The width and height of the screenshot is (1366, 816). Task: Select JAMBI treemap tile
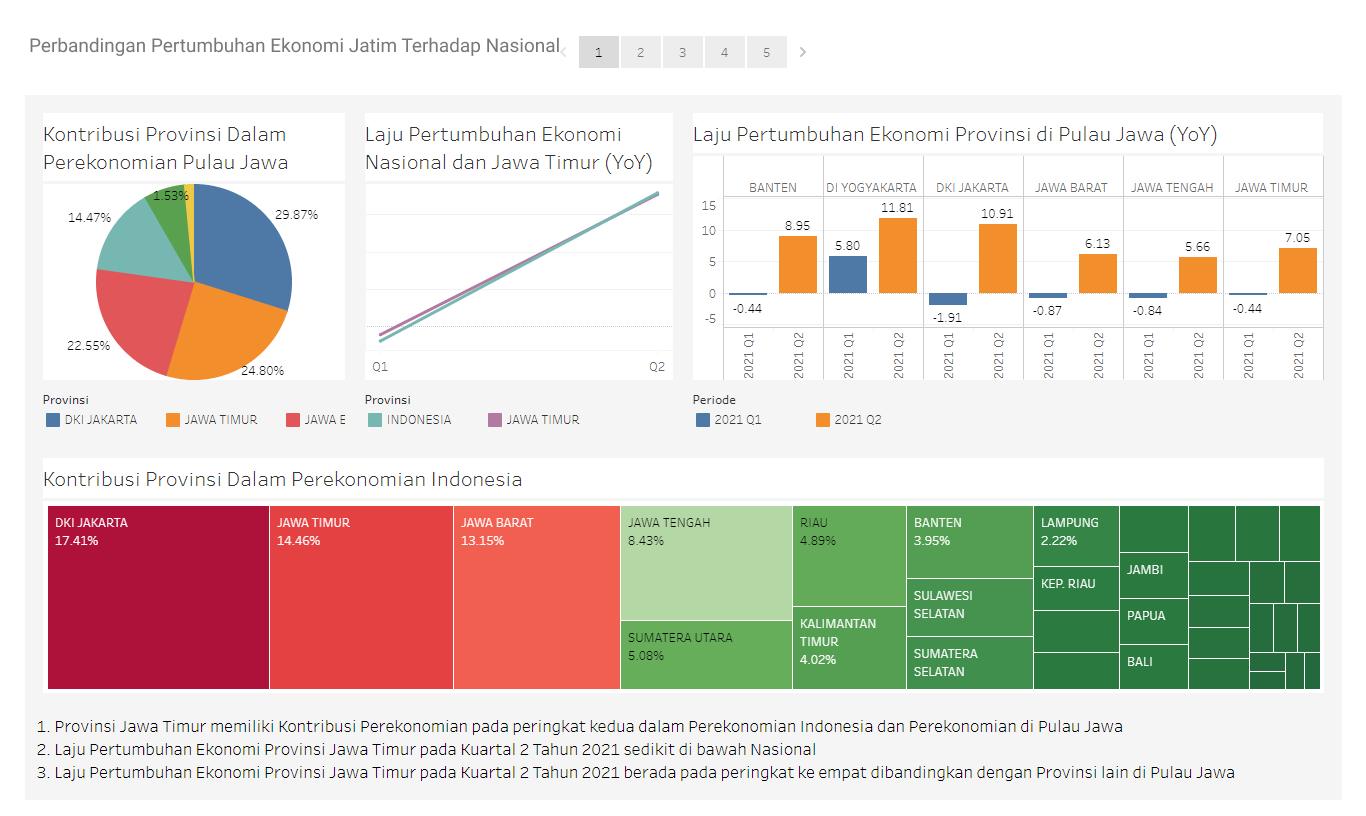[x=1154, y=575]
